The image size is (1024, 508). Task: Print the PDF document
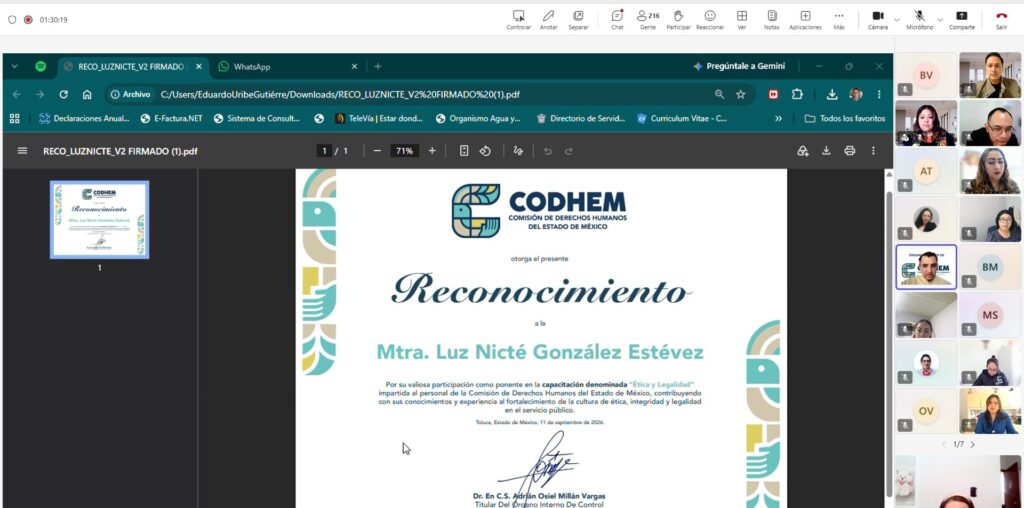[850, 151]
